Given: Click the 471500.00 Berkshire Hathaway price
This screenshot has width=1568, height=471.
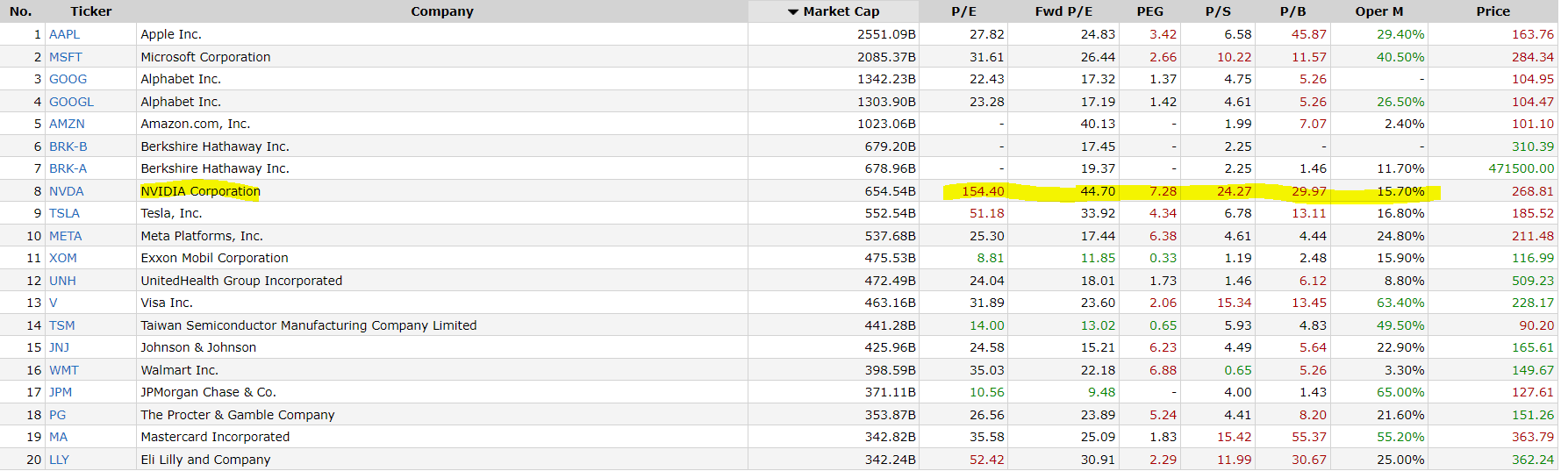Looking at the screenshot, I should (1521, 168).
